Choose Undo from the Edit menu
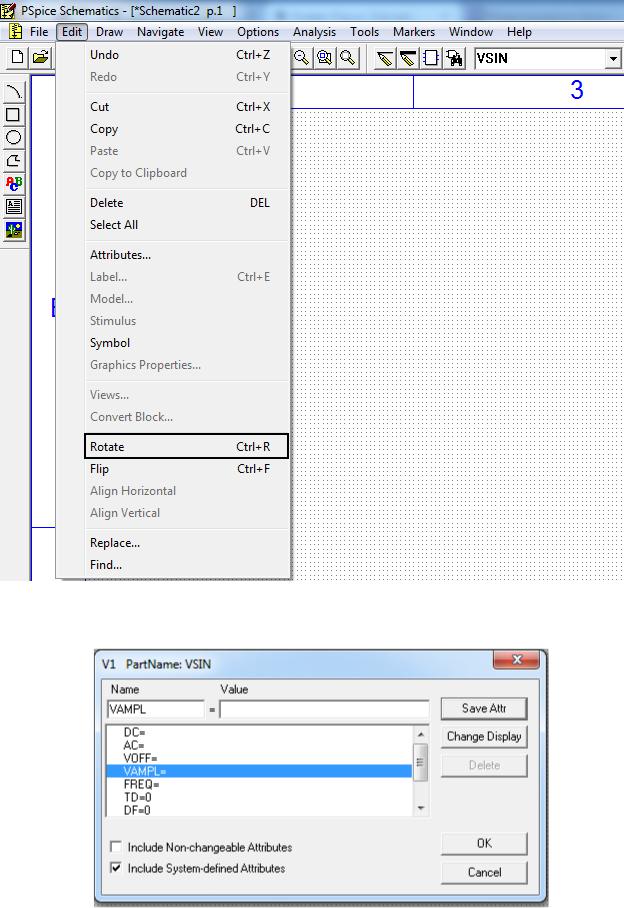Viewport: 624px width, 908px height. pyautogui.click(x=186, y=55)
